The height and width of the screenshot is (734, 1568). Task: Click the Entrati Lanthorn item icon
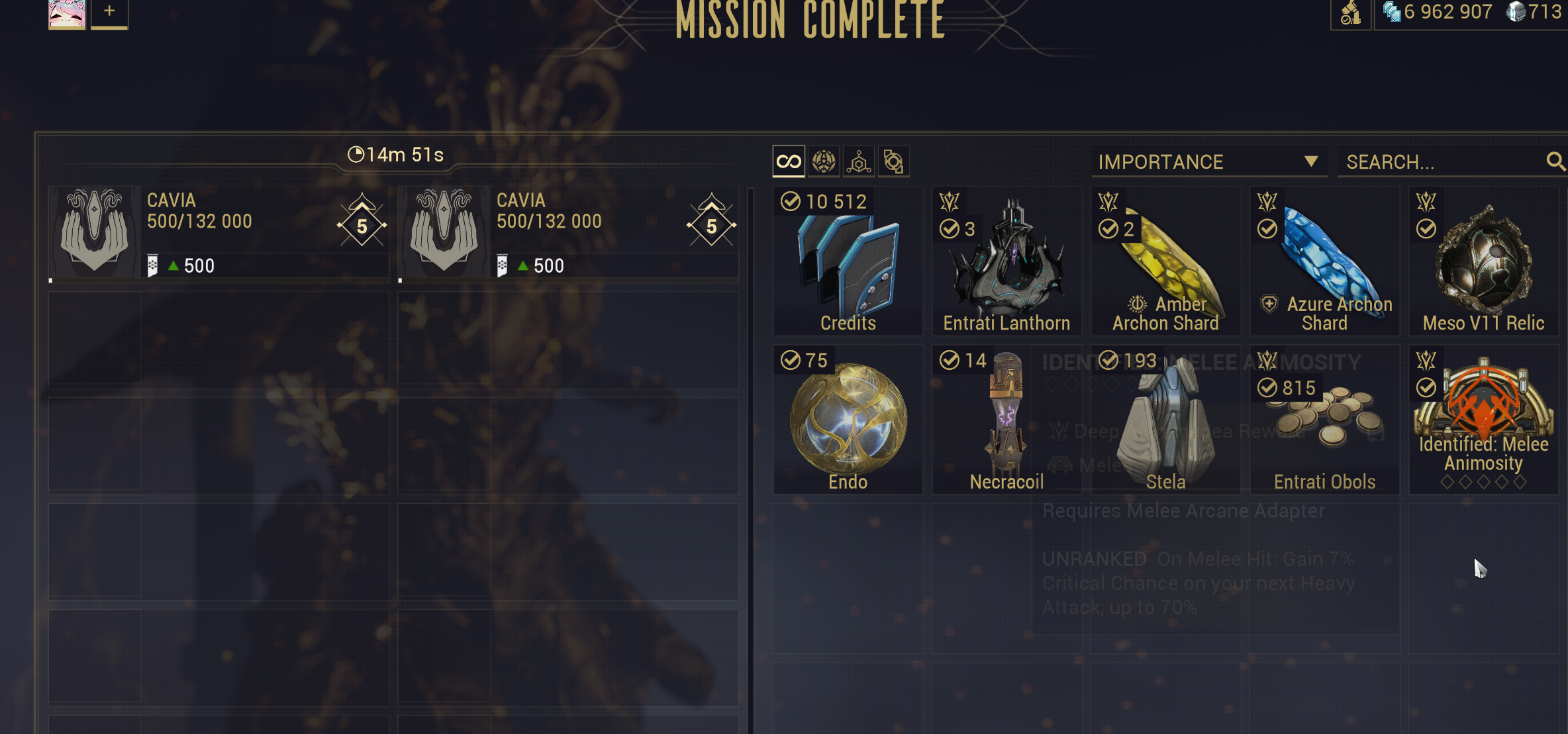click(1007, 259)
